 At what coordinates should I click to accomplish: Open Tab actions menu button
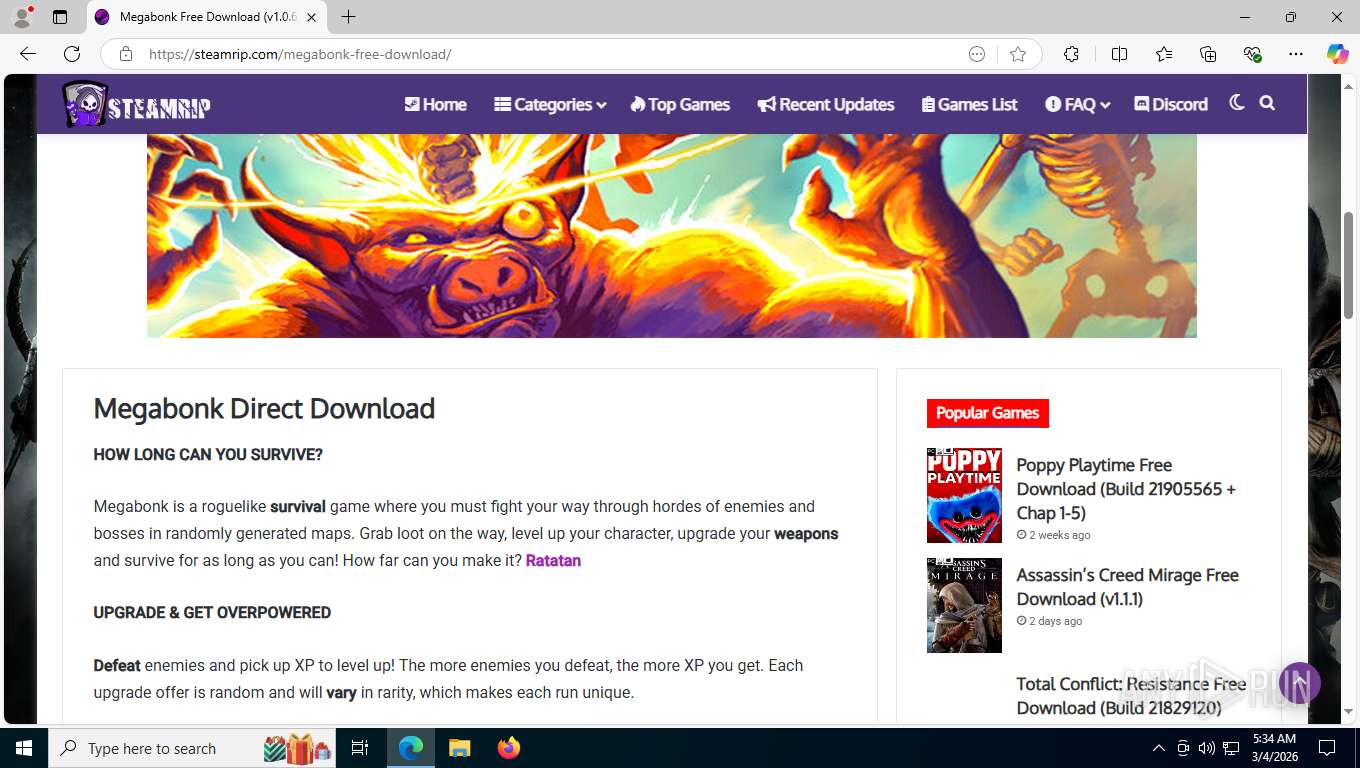(60, 17)
